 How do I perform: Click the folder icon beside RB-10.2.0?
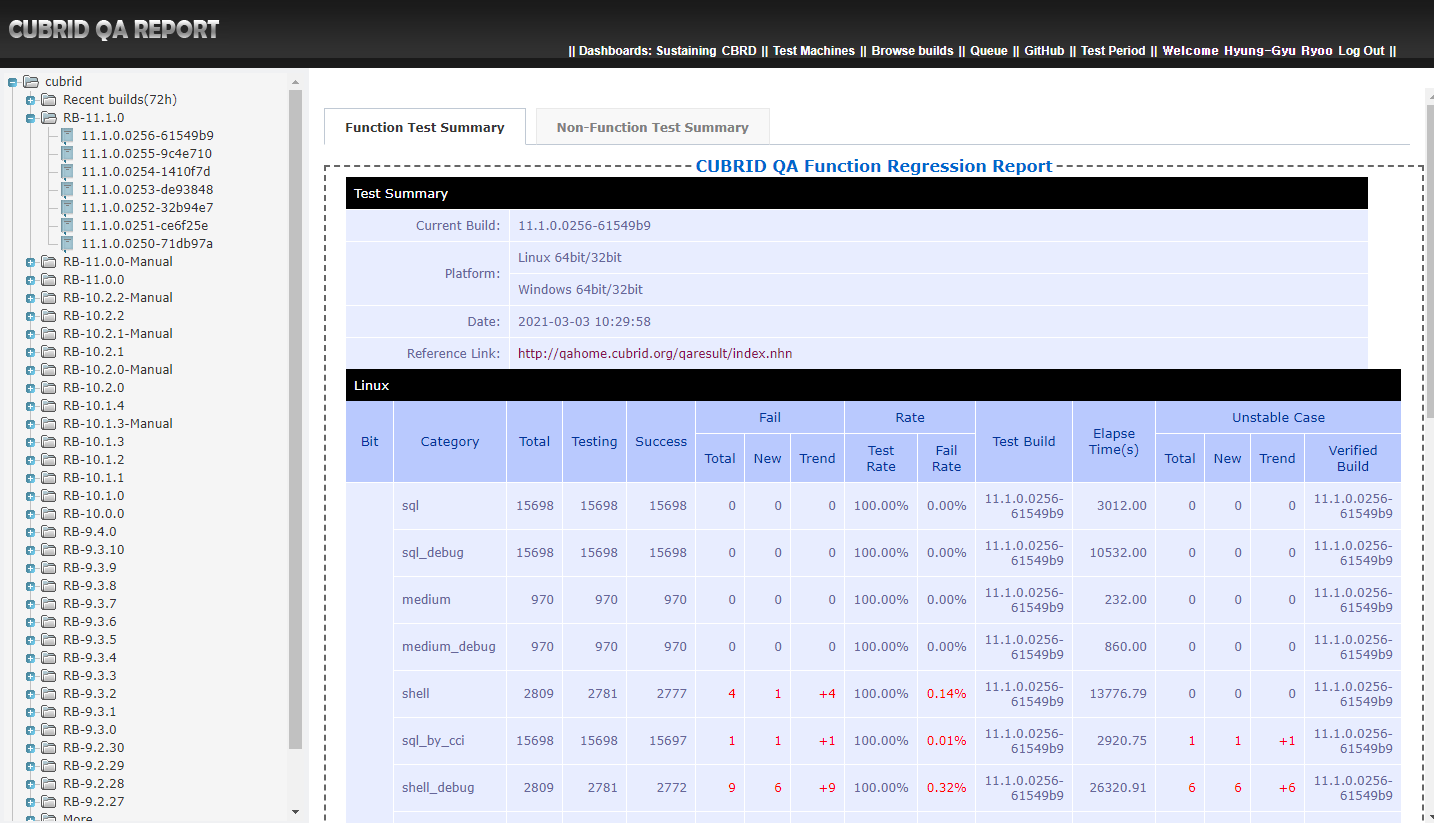click(x=48, y=388)
